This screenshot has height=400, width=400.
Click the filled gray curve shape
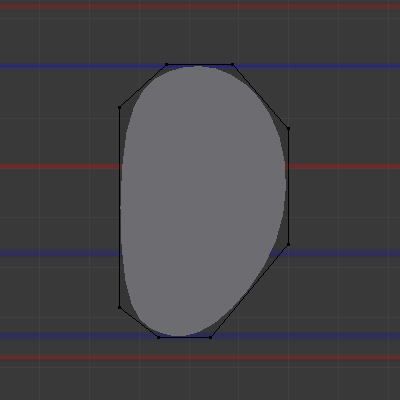(x=203, y=201)
